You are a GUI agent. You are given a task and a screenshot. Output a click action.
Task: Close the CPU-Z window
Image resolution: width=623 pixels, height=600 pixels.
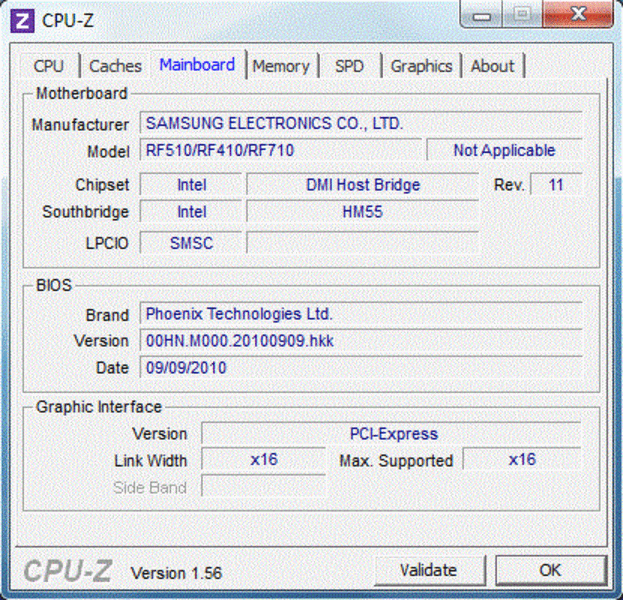pos(578,14)
